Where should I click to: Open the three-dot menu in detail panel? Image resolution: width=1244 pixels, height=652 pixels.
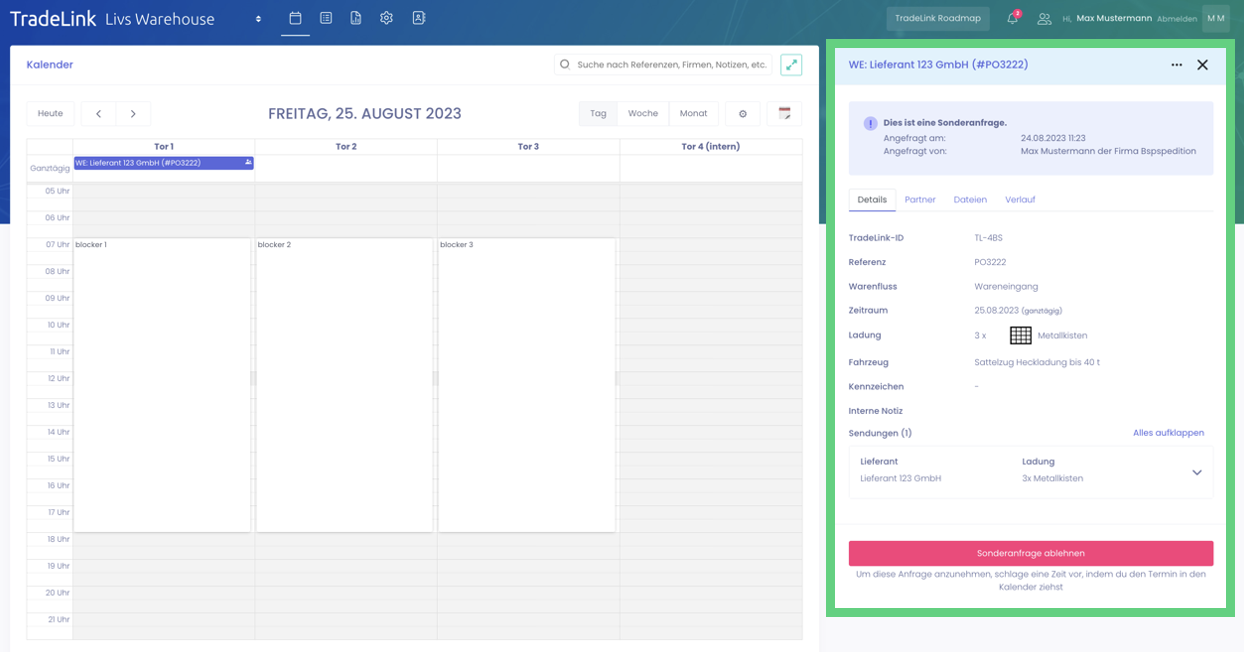click(1177, 65)
